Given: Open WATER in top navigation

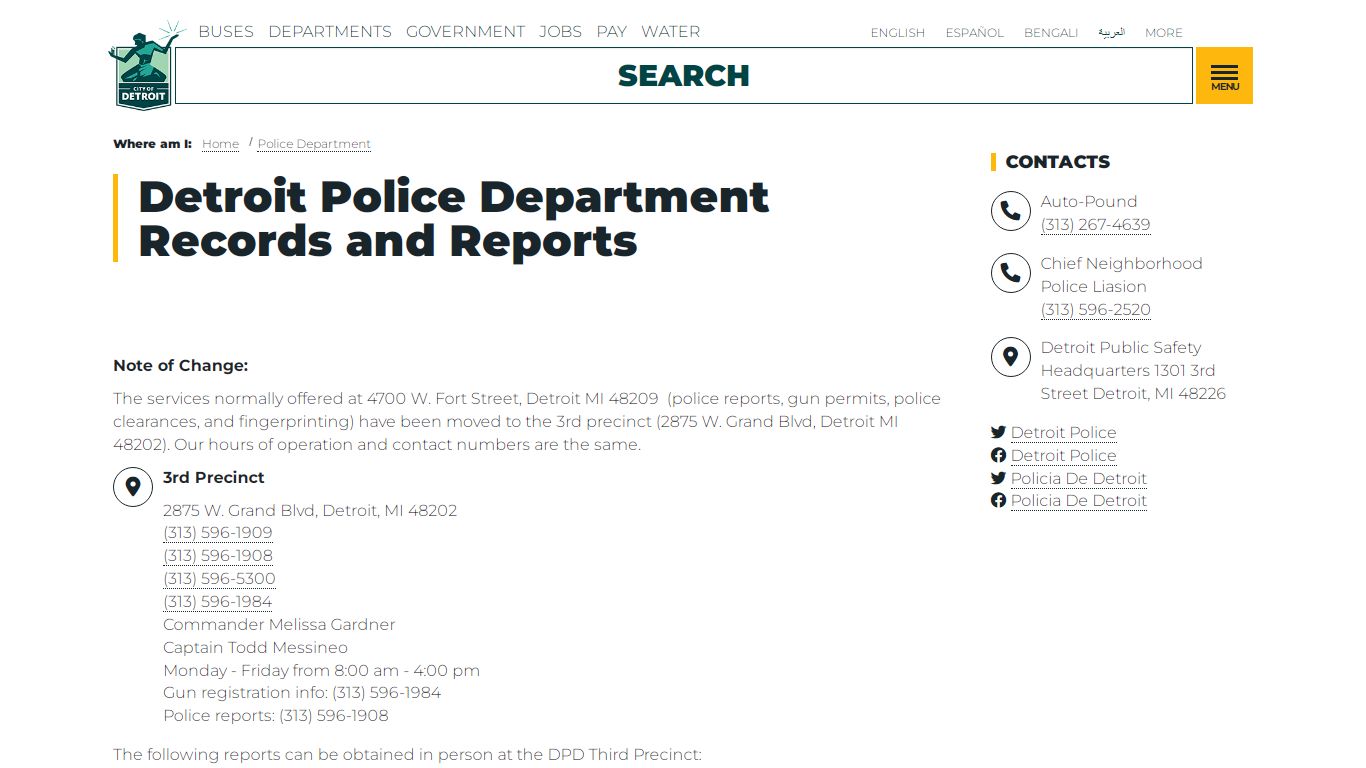Looking at the screenshot, I should pyautogui.click(x=670, y=32).
